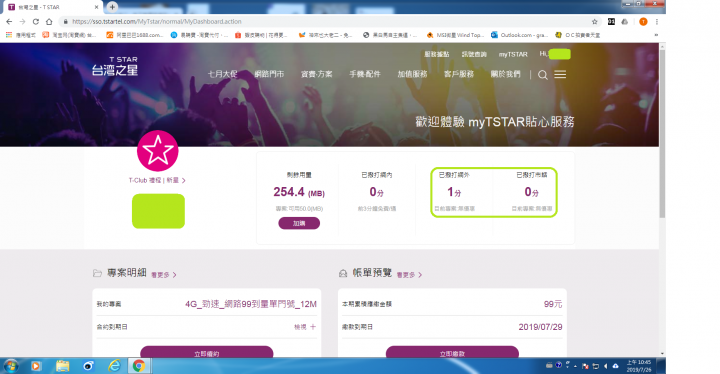720x374 pixels.
Task: Go back to the previous page
Action: 9,22
